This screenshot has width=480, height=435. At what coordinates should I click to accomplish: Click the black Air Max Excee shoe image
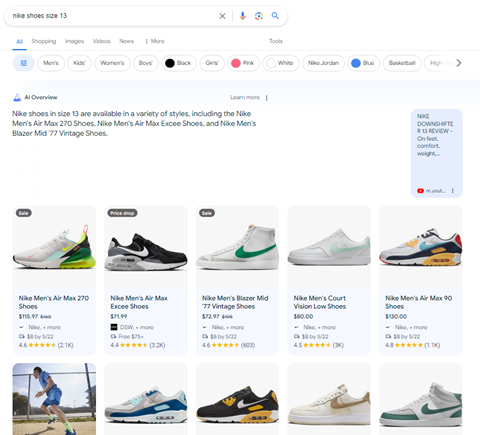point(146,247)
